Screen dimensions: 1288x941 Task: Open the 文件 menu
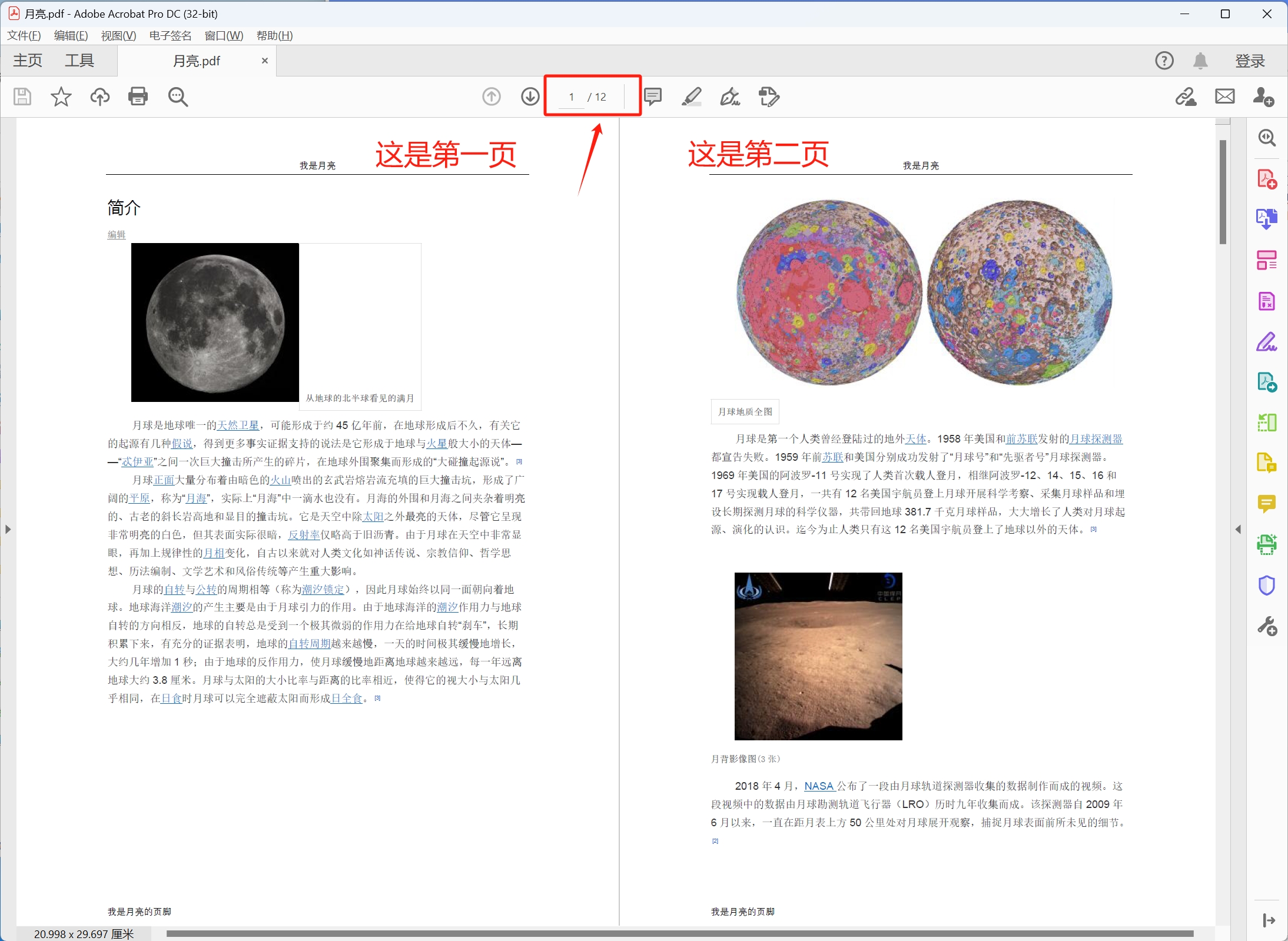click(x=24, y=36)
